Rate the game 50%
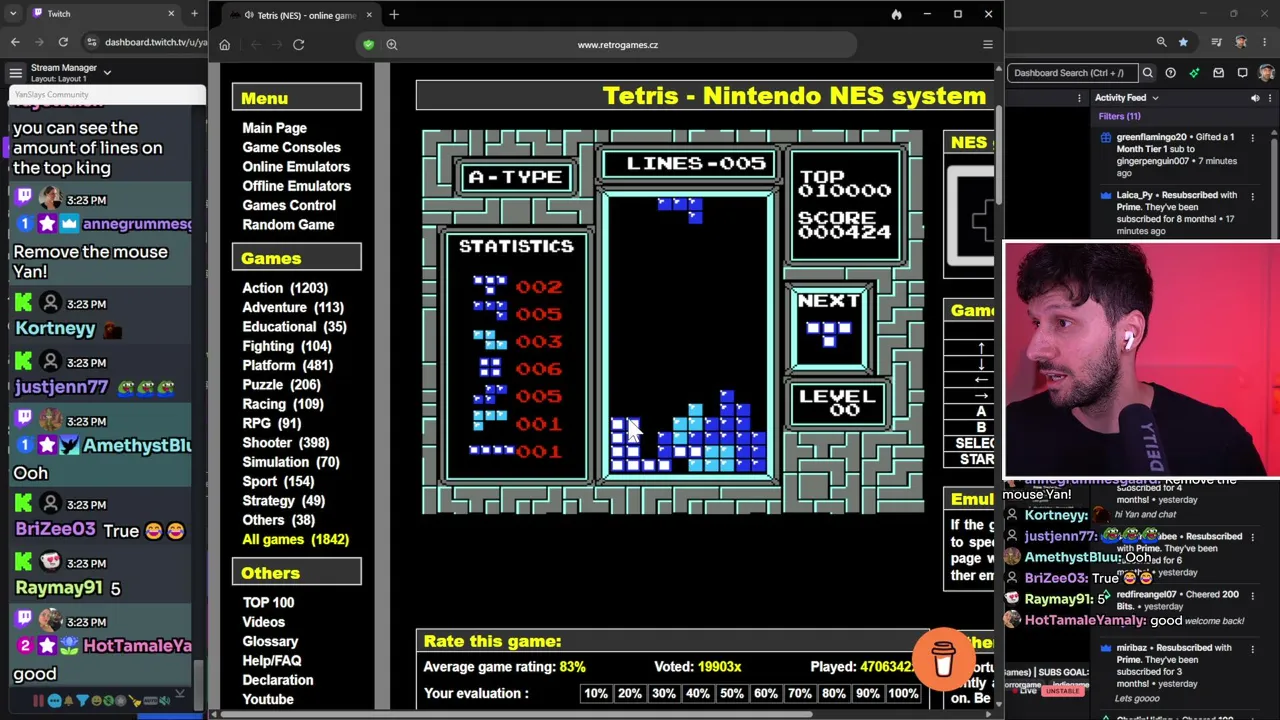 [x=732, y=694]
